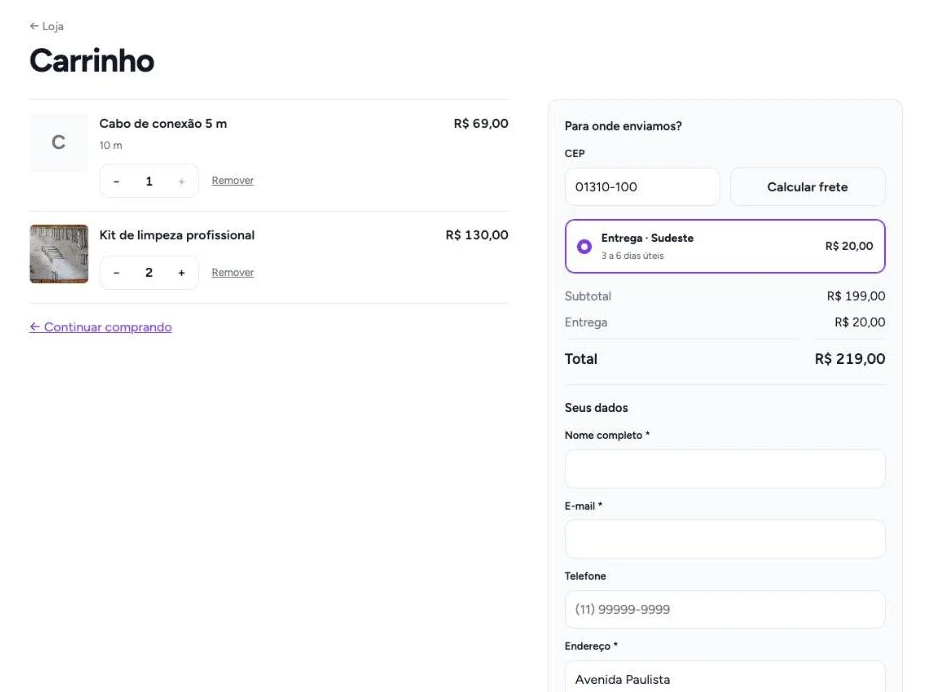Click the Calcular frete button
The width and height of the screenshot is (930, 692).
coord(807,187)
